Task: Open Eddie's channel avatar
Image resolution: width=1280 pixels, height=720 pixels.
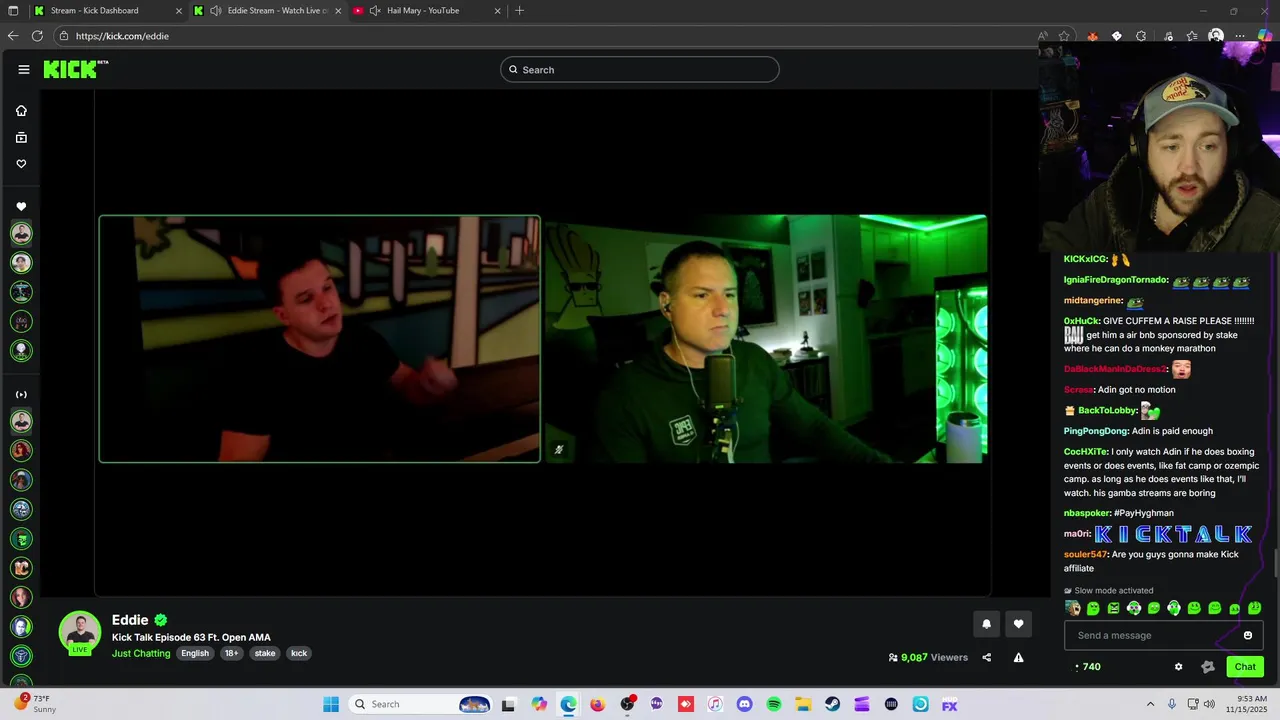Action: (x=80, y=632)
